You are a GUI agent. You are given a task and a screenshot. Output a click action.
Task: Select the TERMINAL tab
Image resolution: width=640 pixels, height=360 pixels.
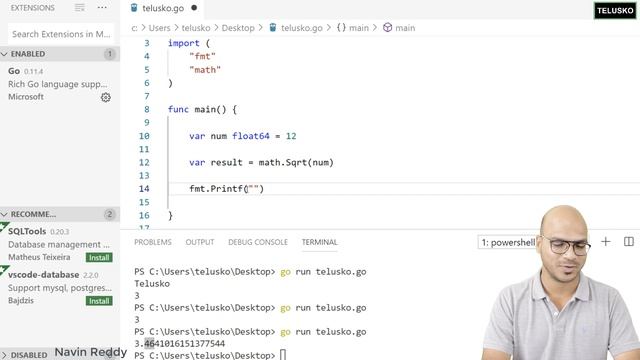pyautogui.click(x=320, y=242)
